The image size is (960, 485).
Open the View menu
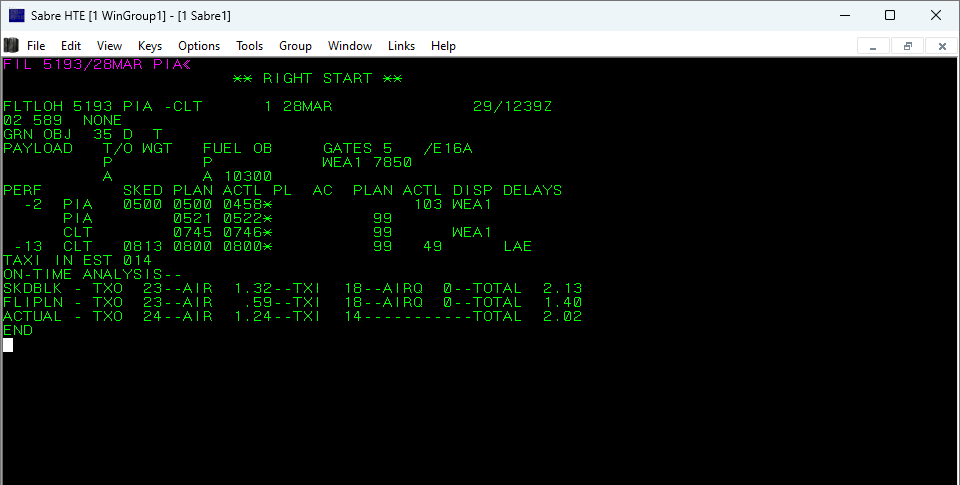click(x=109, y=46)
